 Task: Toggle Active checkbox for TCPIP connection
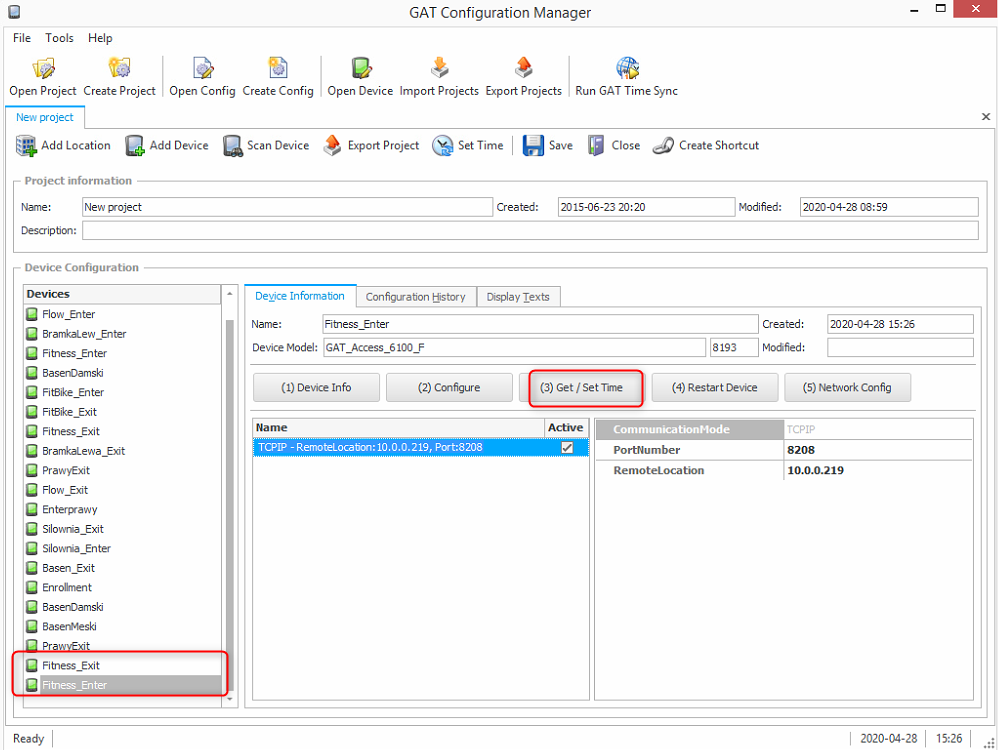click(x=567, y=448)
